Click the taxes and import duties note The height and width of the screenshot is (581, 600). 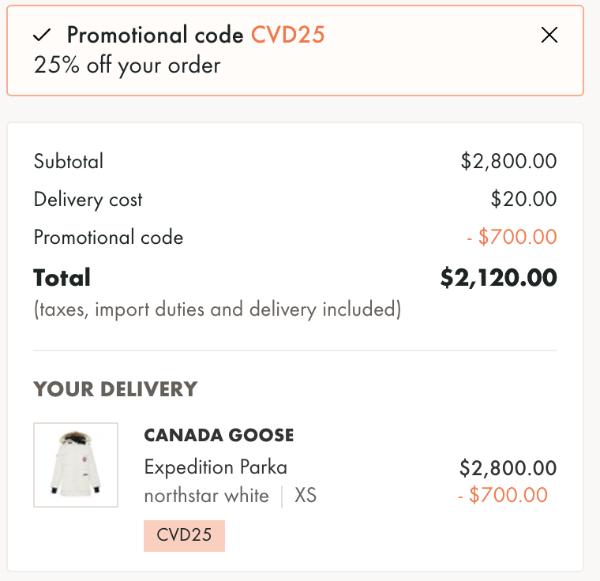[x=217, y=309]
